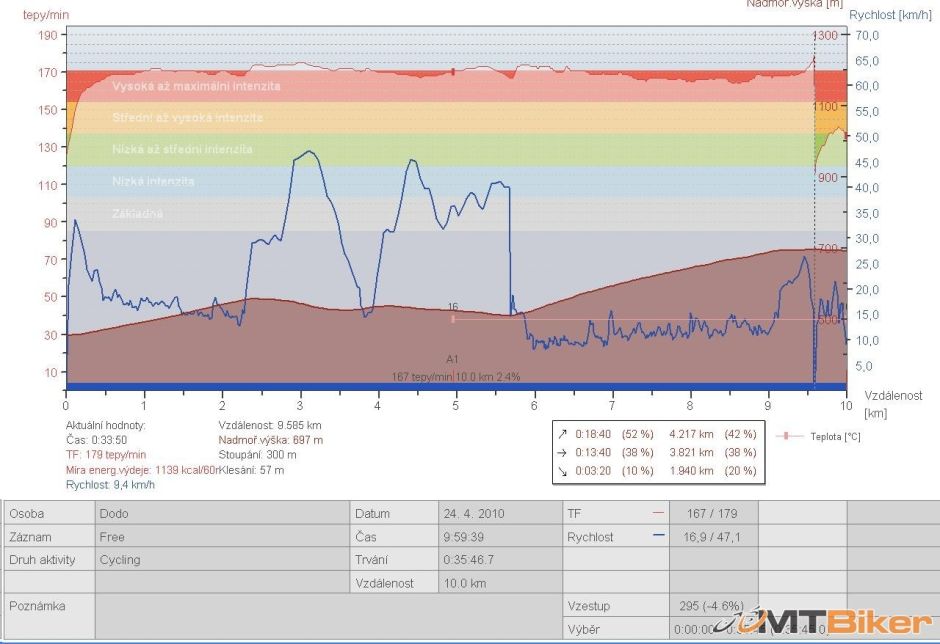Select the 'Vysoká až maximální intenzita' zone
940x644 pixels.
pyautogui.click(x=196, y=86)
